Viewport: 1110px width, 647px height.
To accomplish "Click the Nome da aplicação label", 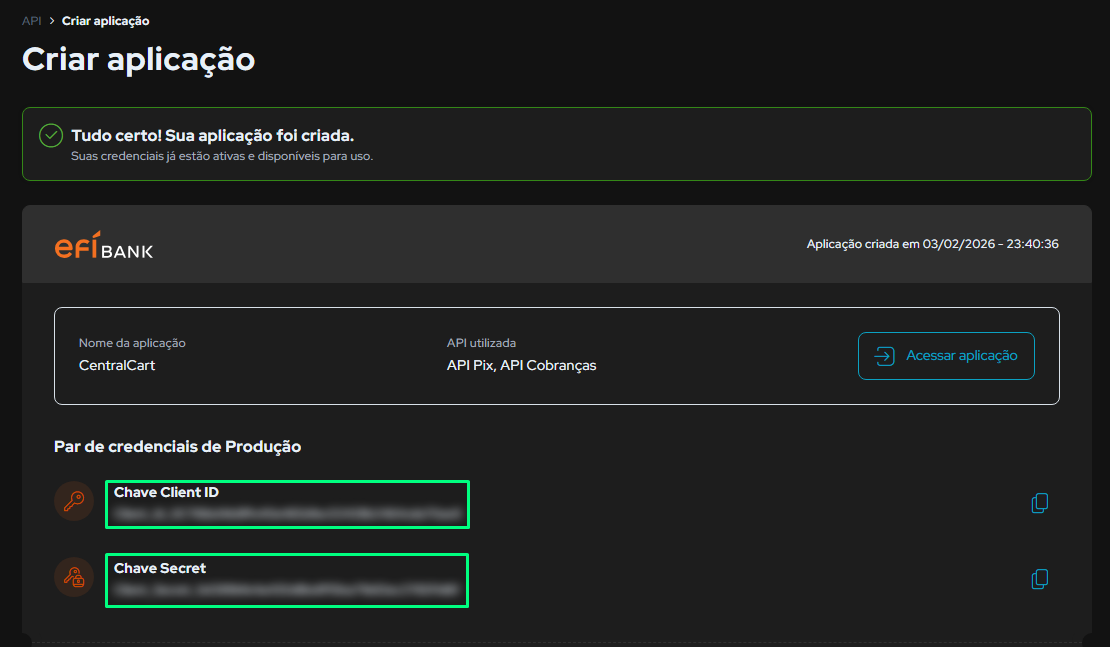I will coord(132,343).
